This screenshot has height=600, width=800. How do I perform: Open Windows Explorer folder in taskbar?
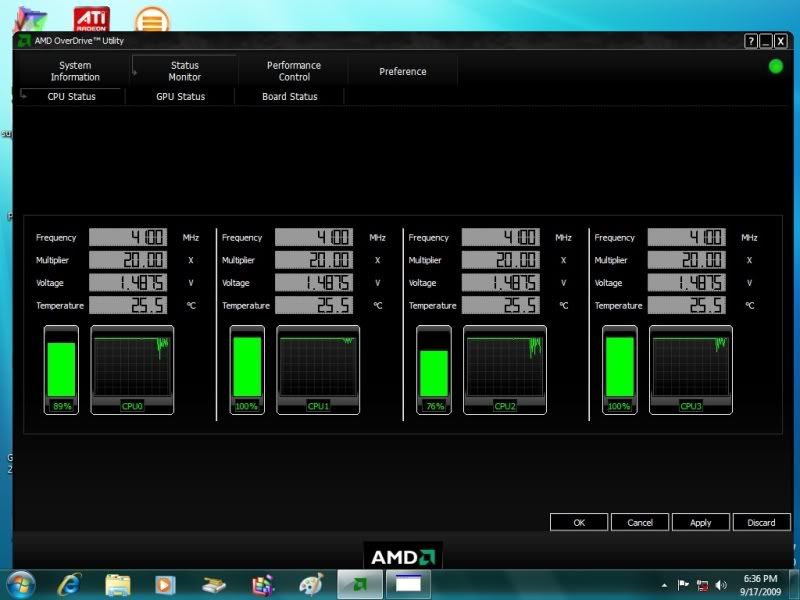118,584
